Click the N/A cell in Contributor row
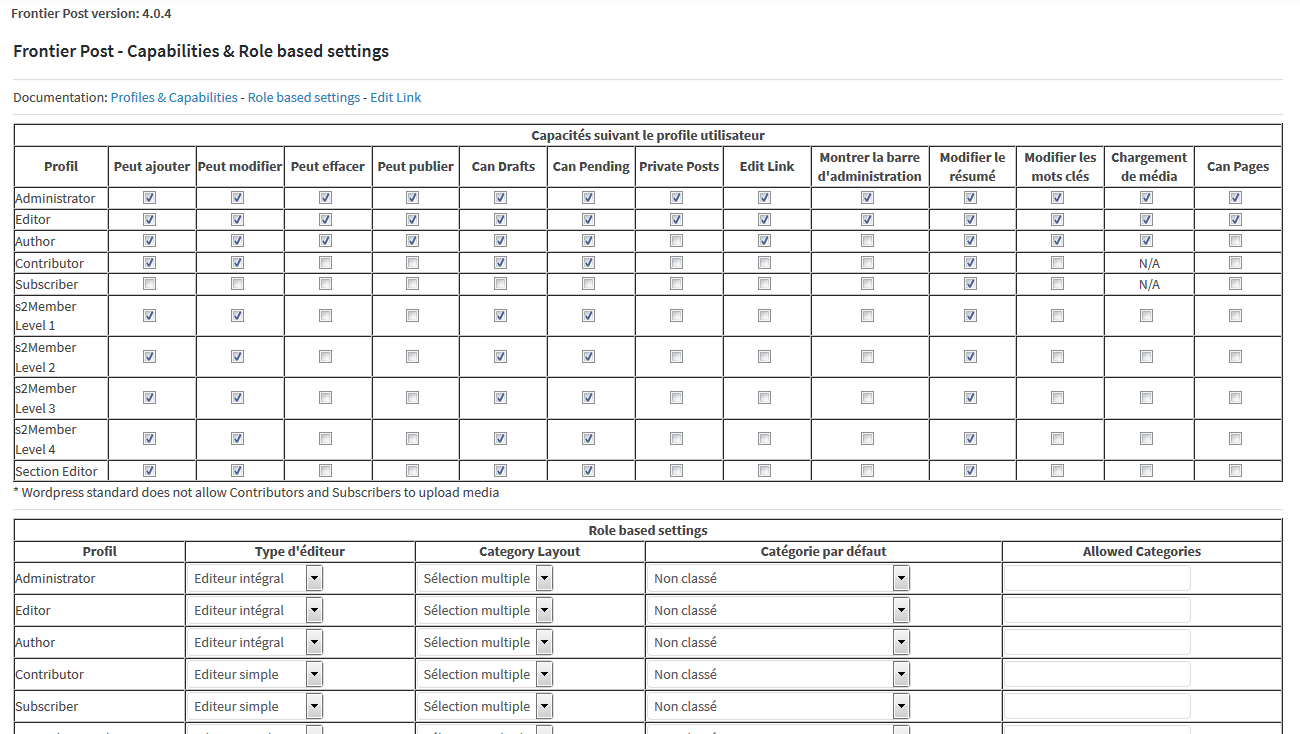The image size is (1300, 734). pos(1149,263)
